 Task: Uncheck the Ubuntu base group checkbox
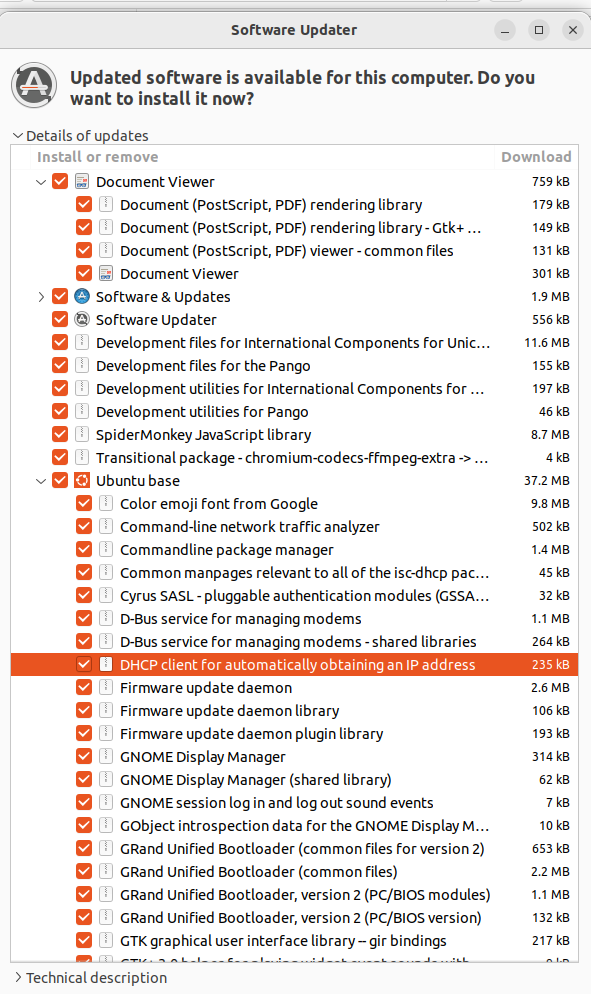(x=60, y=481)
